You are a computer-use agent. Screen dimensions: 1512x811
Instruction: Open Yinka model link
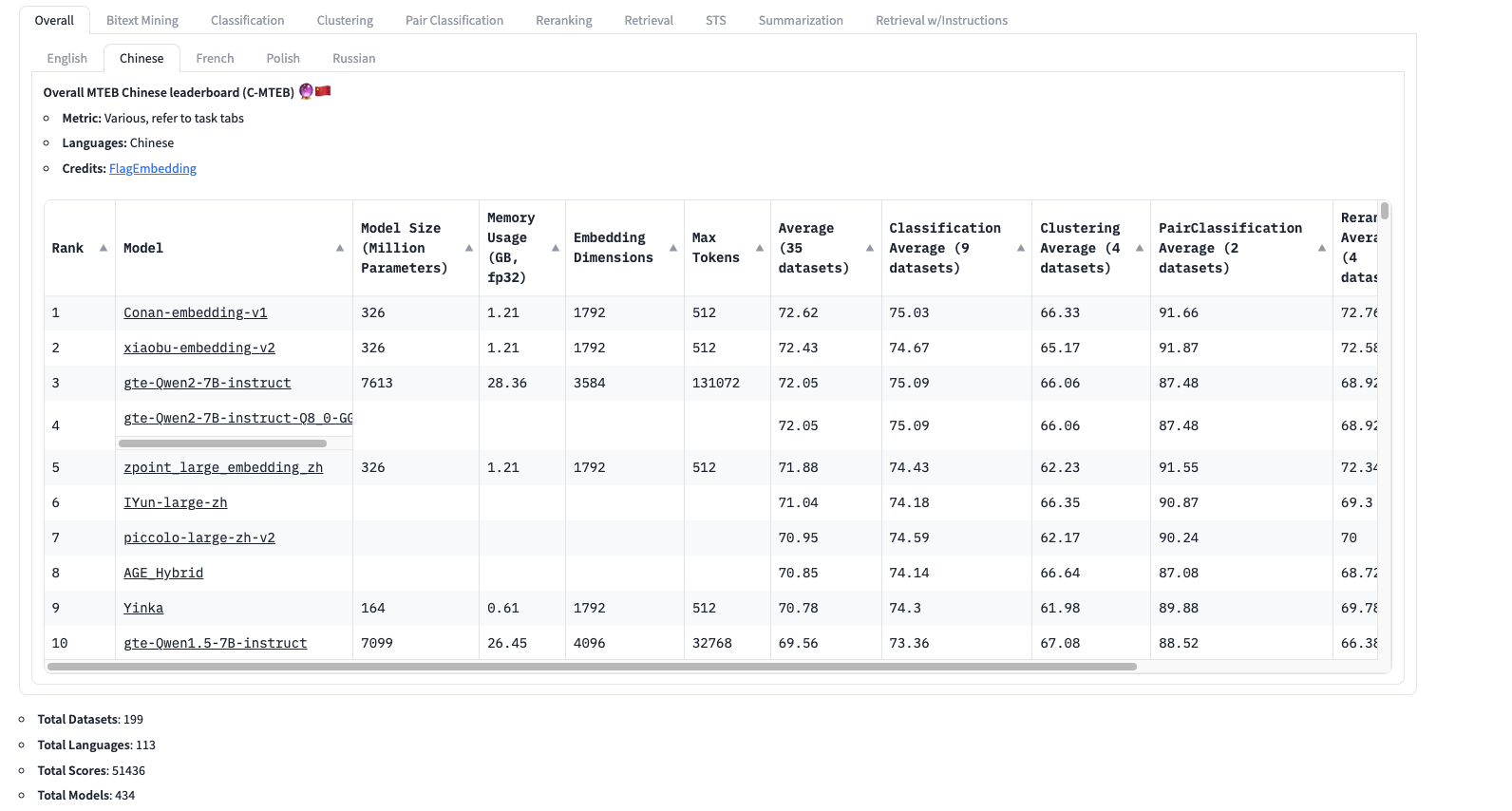click(143, 608)
